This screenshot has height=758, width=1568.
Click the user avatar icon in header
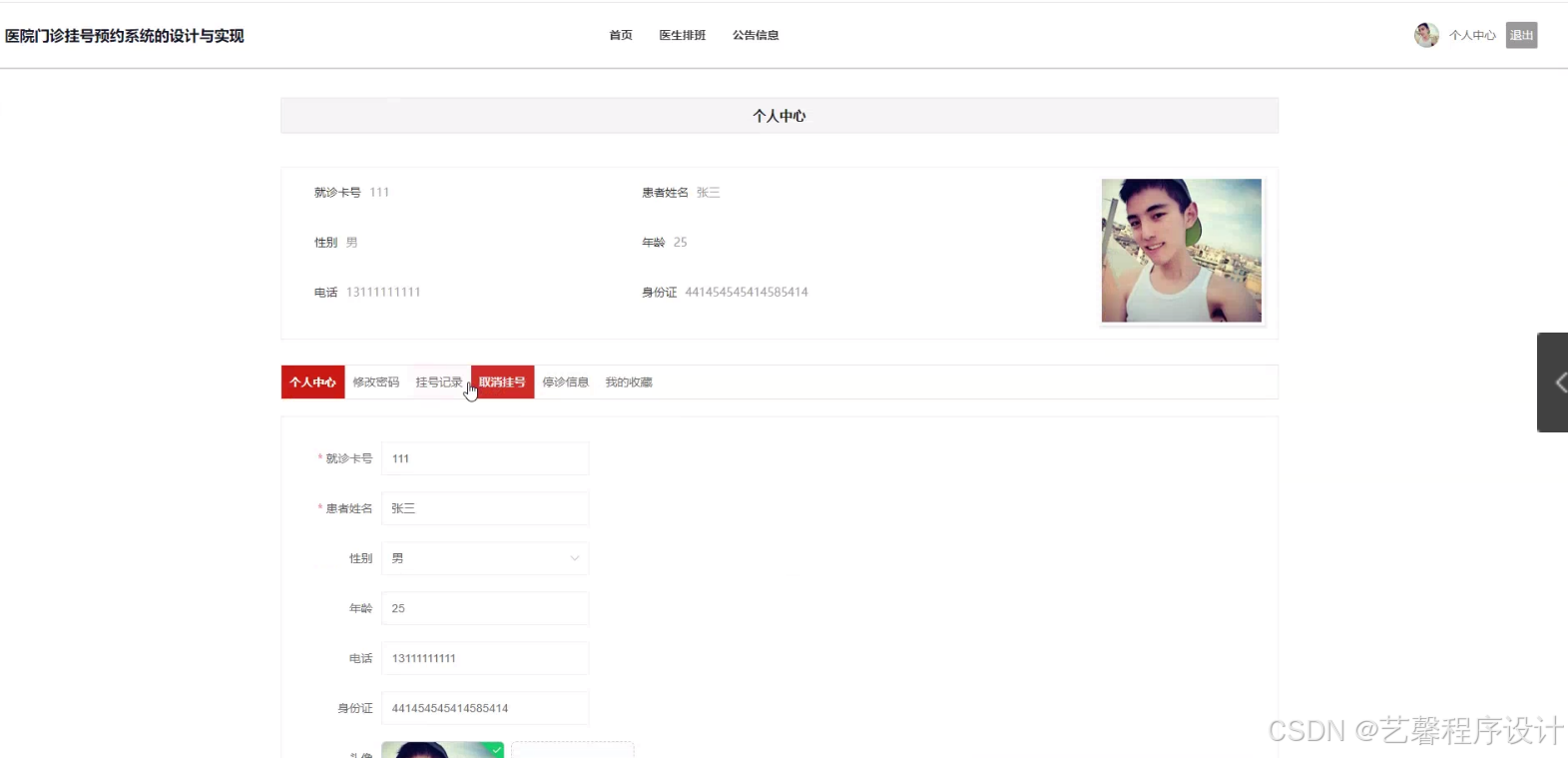[1426, 35]
